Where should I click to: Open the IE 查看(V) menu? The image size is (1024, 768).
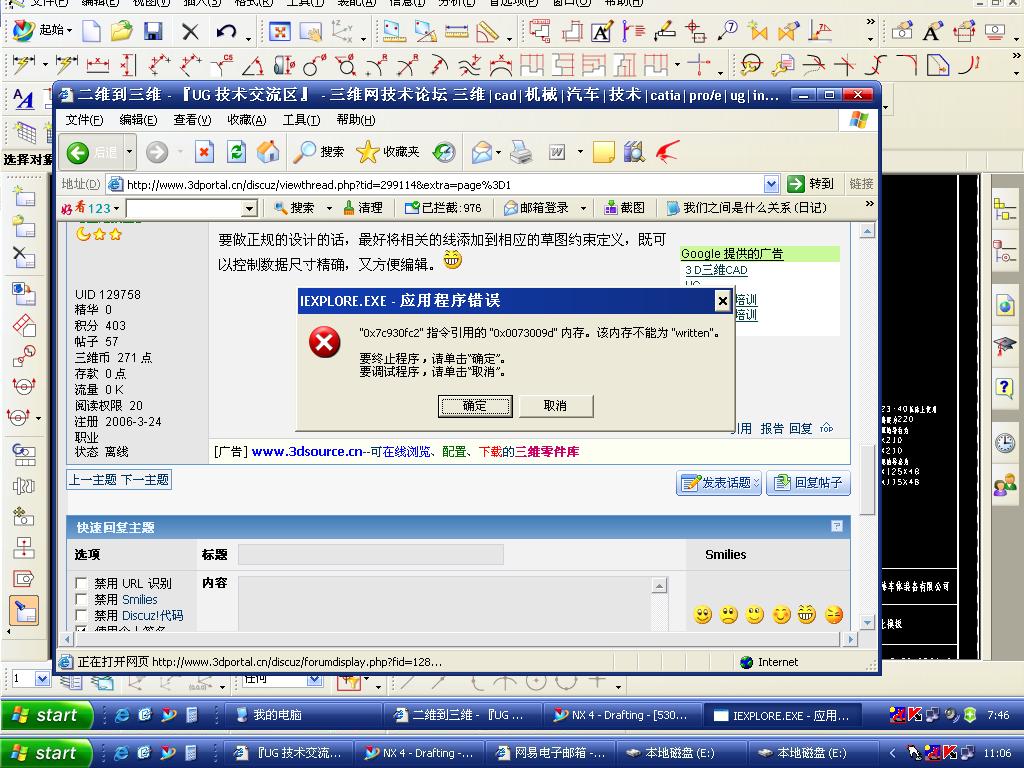pyautogui.click(x=192, y=120)
